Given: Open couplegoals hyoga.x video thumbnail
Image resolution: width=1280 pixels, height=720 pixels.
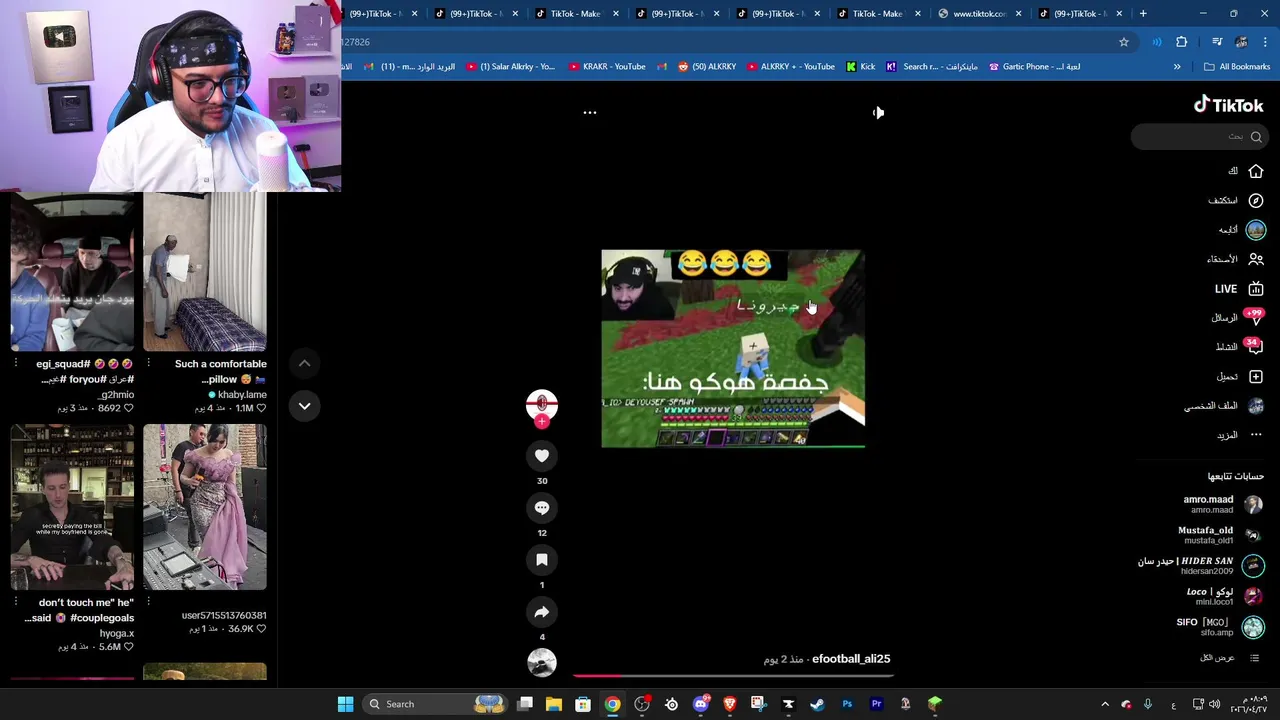Looking at the screenshot, I should [x=72, y=507].
